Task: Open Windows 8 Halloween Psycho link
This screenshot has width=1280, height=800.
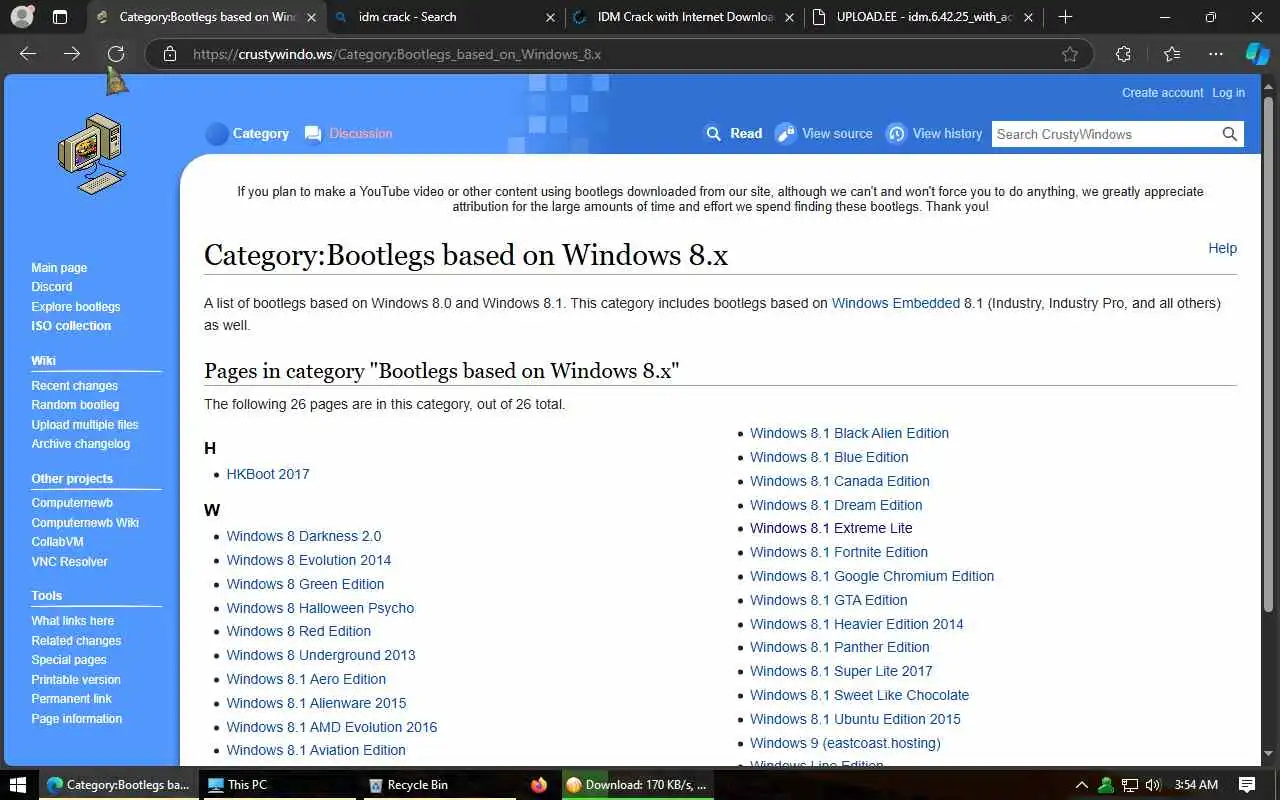Action: click(320, 608)
